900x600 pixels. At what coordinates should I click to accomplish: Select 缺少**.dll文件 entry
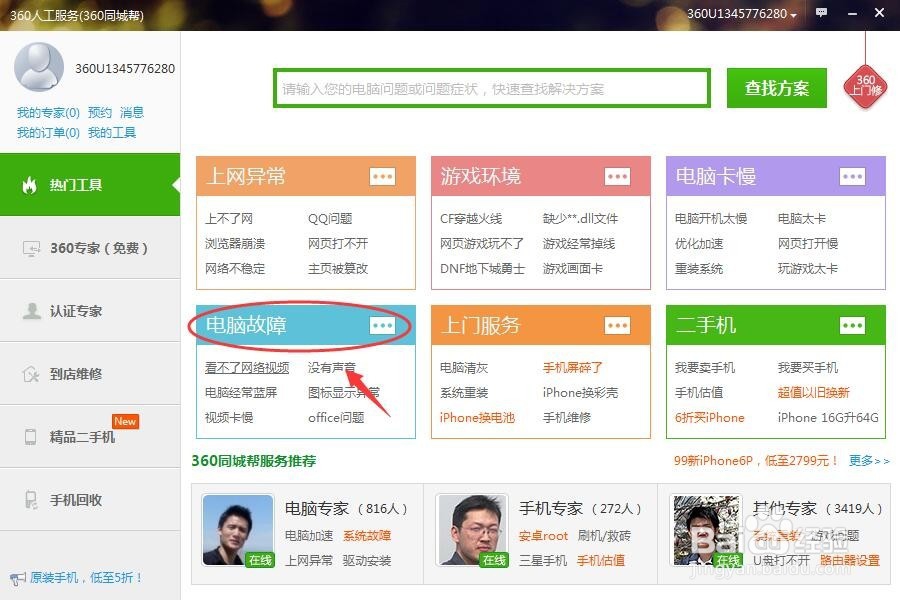click(580, 219)
